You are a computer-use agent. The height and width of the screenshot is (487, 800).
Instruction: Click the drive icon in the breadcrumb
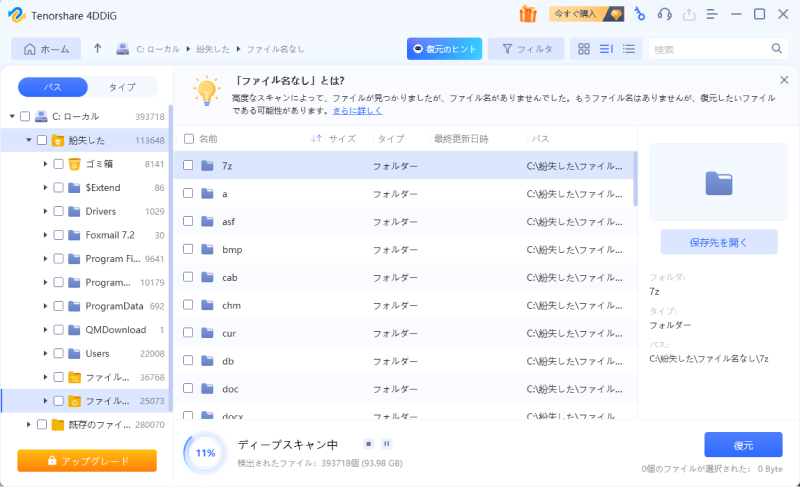click(122, 49)
